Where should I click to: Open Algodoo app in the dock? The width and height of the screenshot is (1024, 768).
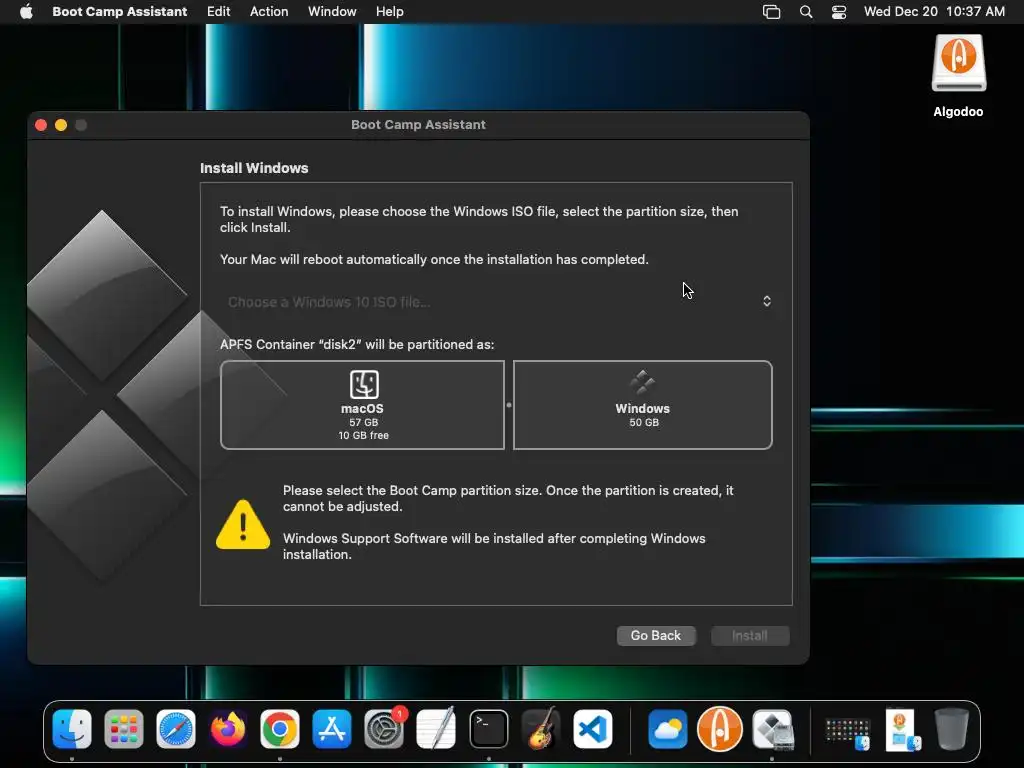[720, 729]
